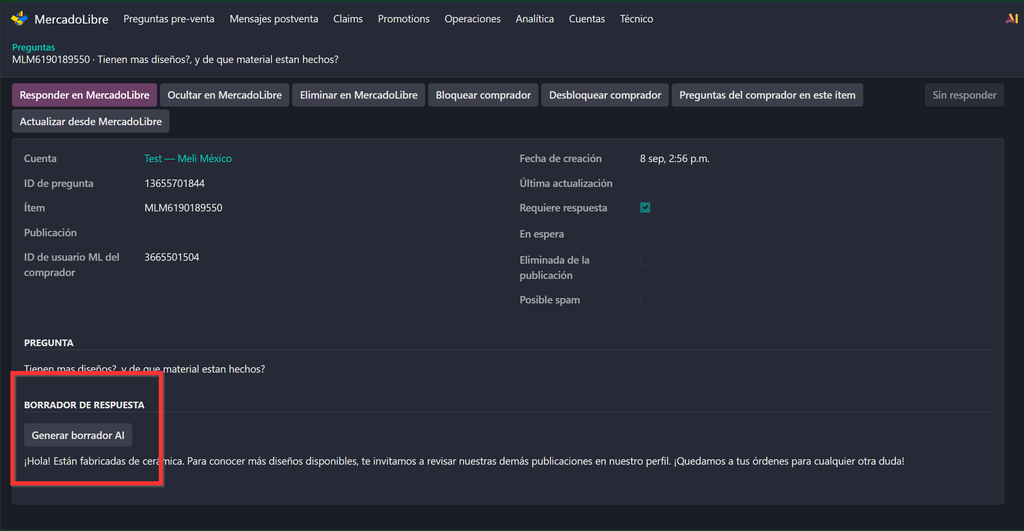1024x531 pixels.
Task: Select the Sin responder status button
Action: 964,95
